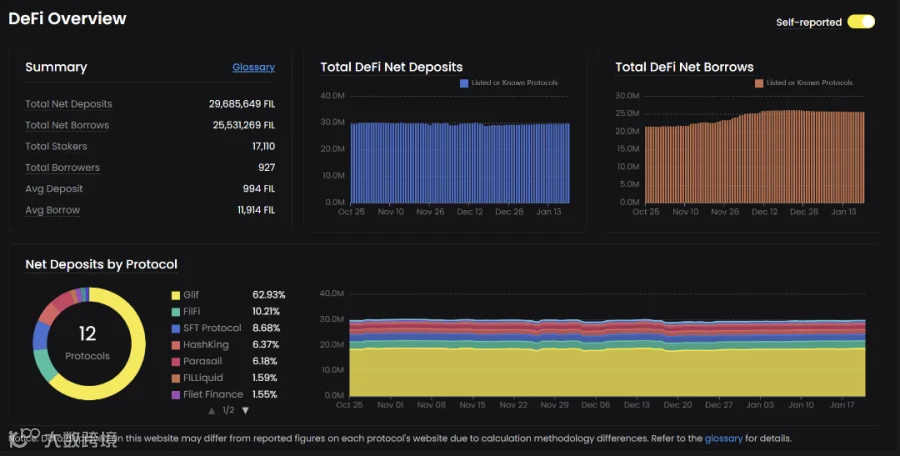Click the Total Borrowers label
Viewport: 900px width, 456px height.
click(x=62, y=168)
